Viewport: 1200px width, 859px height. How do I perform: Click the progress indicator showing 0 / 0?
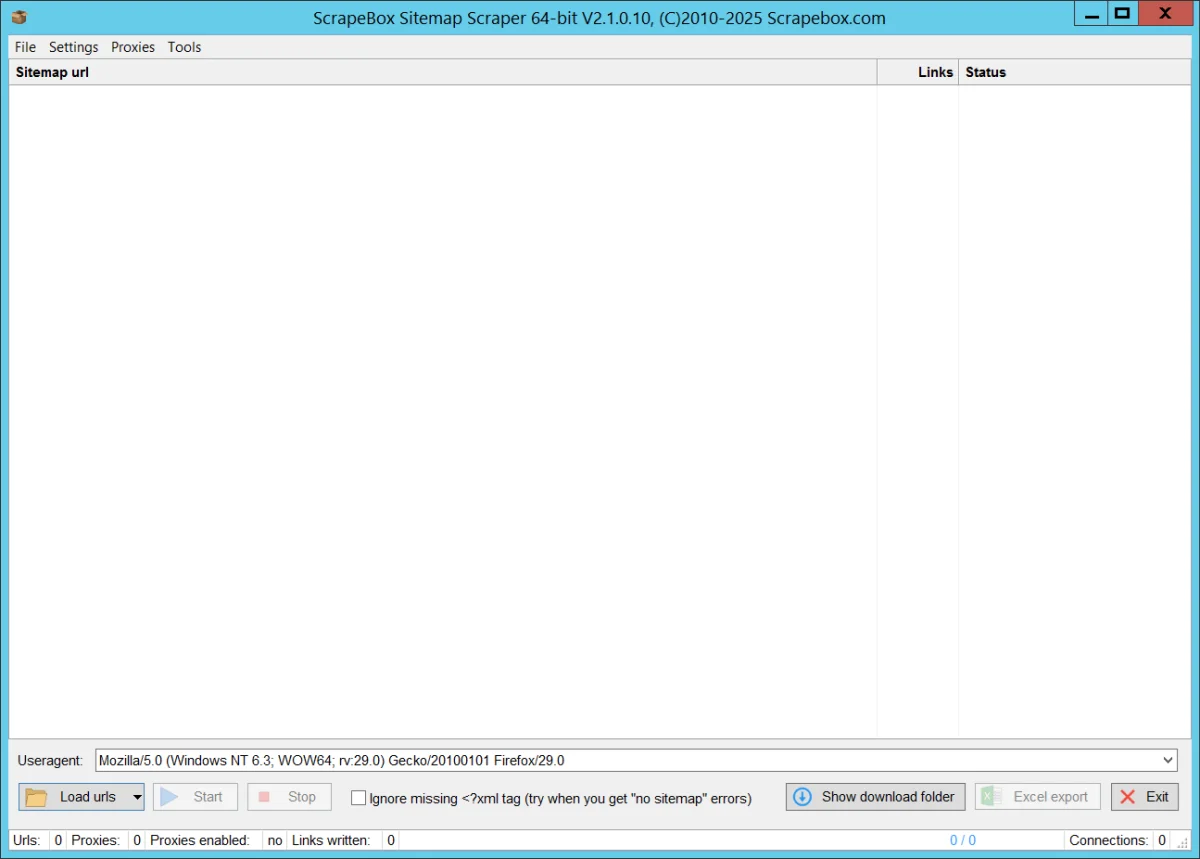[962, 840]
